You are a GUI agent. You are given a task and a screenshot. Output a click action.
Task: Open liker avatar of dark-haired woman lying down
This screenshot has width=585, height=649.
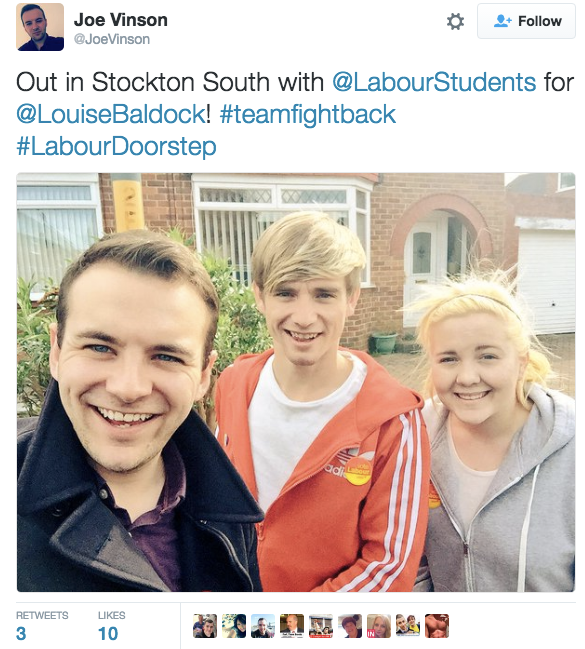coord(234,626)
